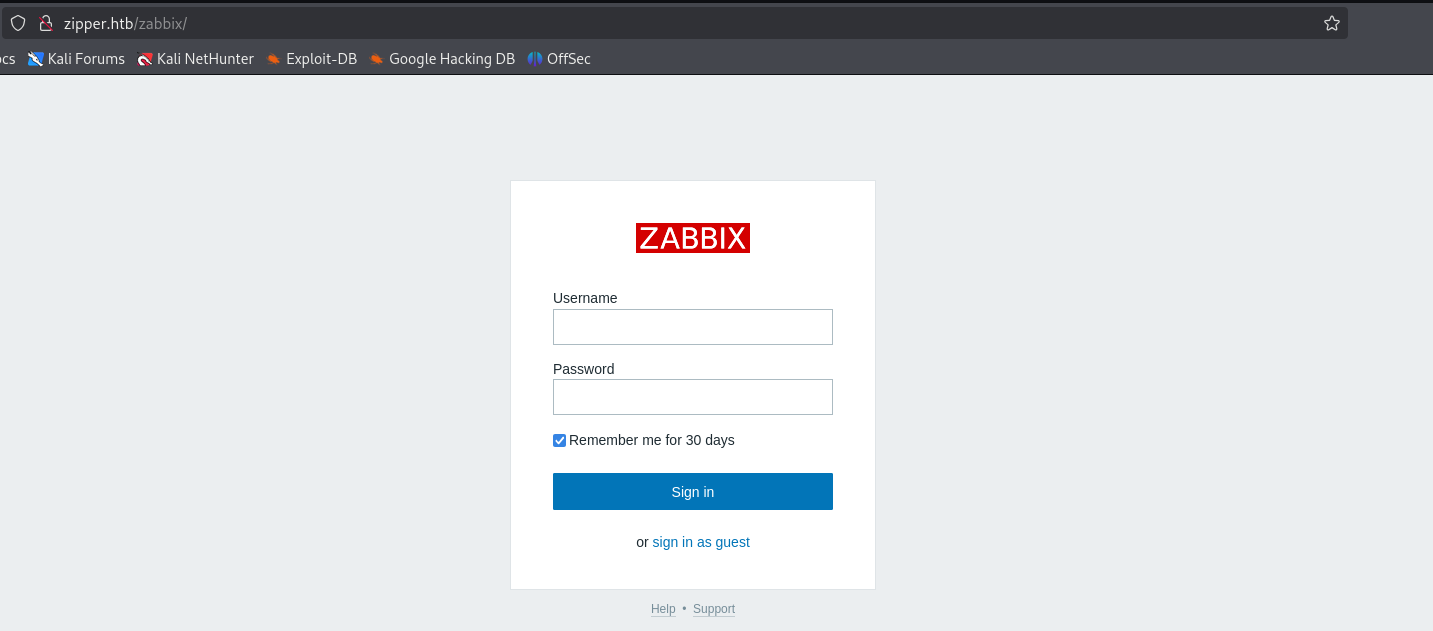Viewport: 1433px width, 631px height.
Task: Click the Kali Forums bookmark icon
Action: tap(36, 59)
